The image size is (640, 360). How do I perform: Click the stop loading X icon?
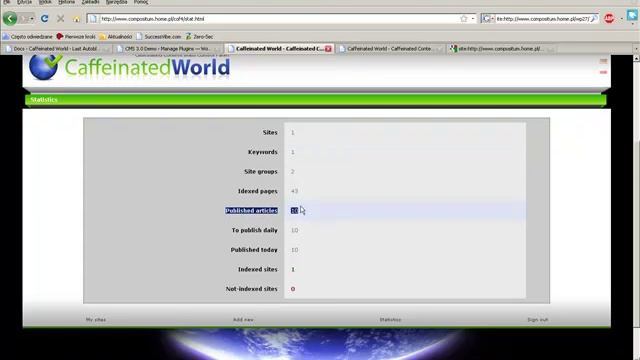(60, 18)
